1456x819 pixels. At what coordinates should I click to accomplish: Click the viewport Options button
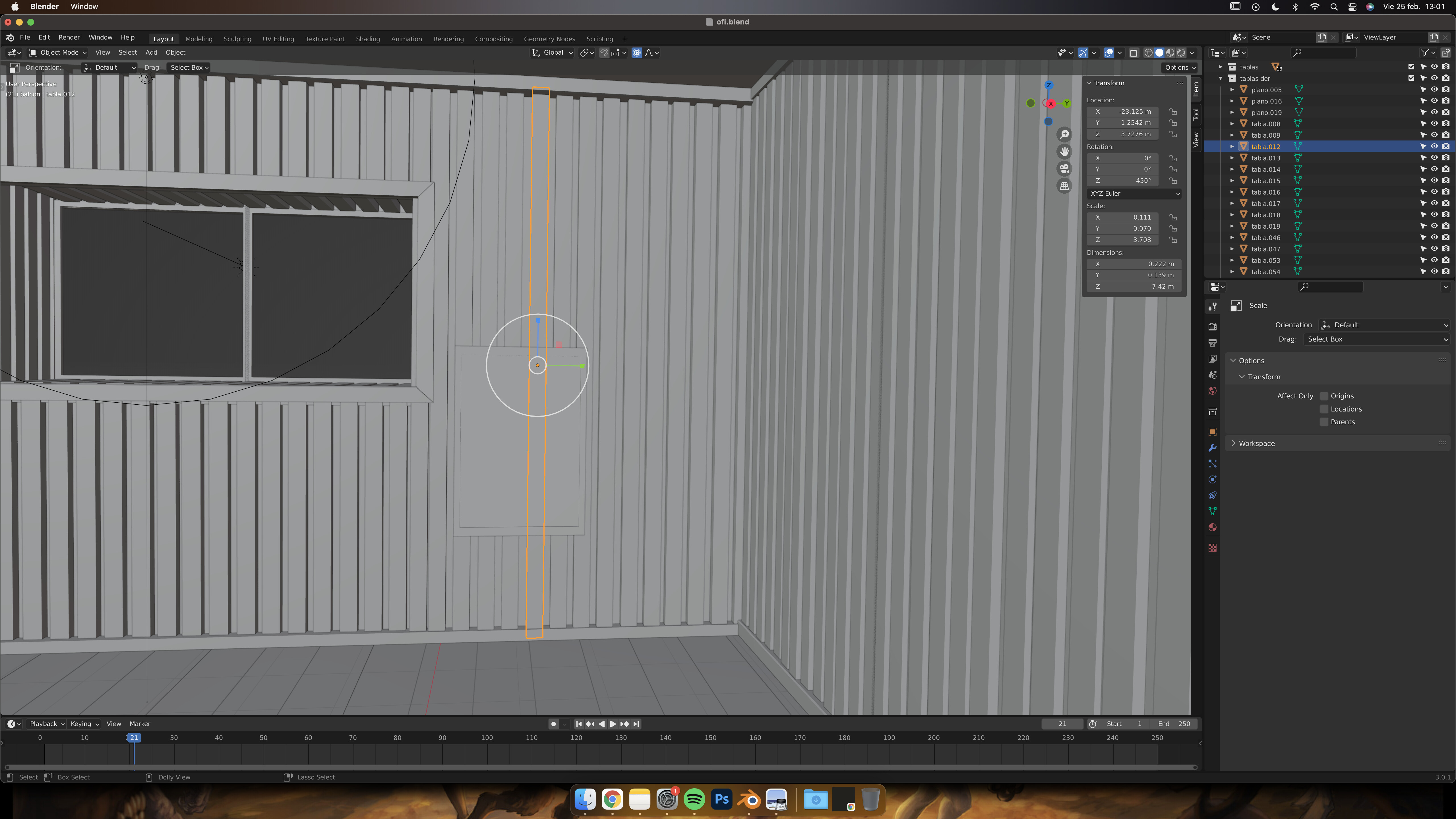click(1180, 67)
